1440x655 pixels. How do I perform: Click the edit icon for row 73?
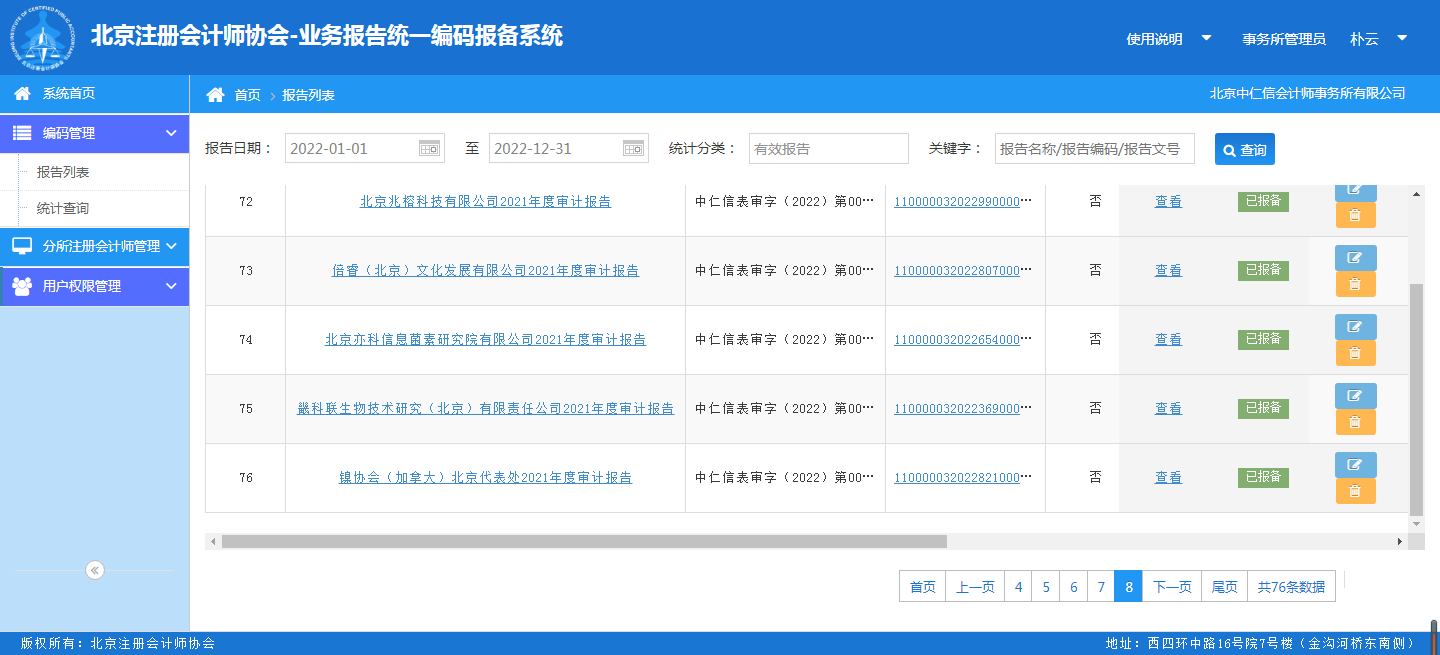(1355, 258)
